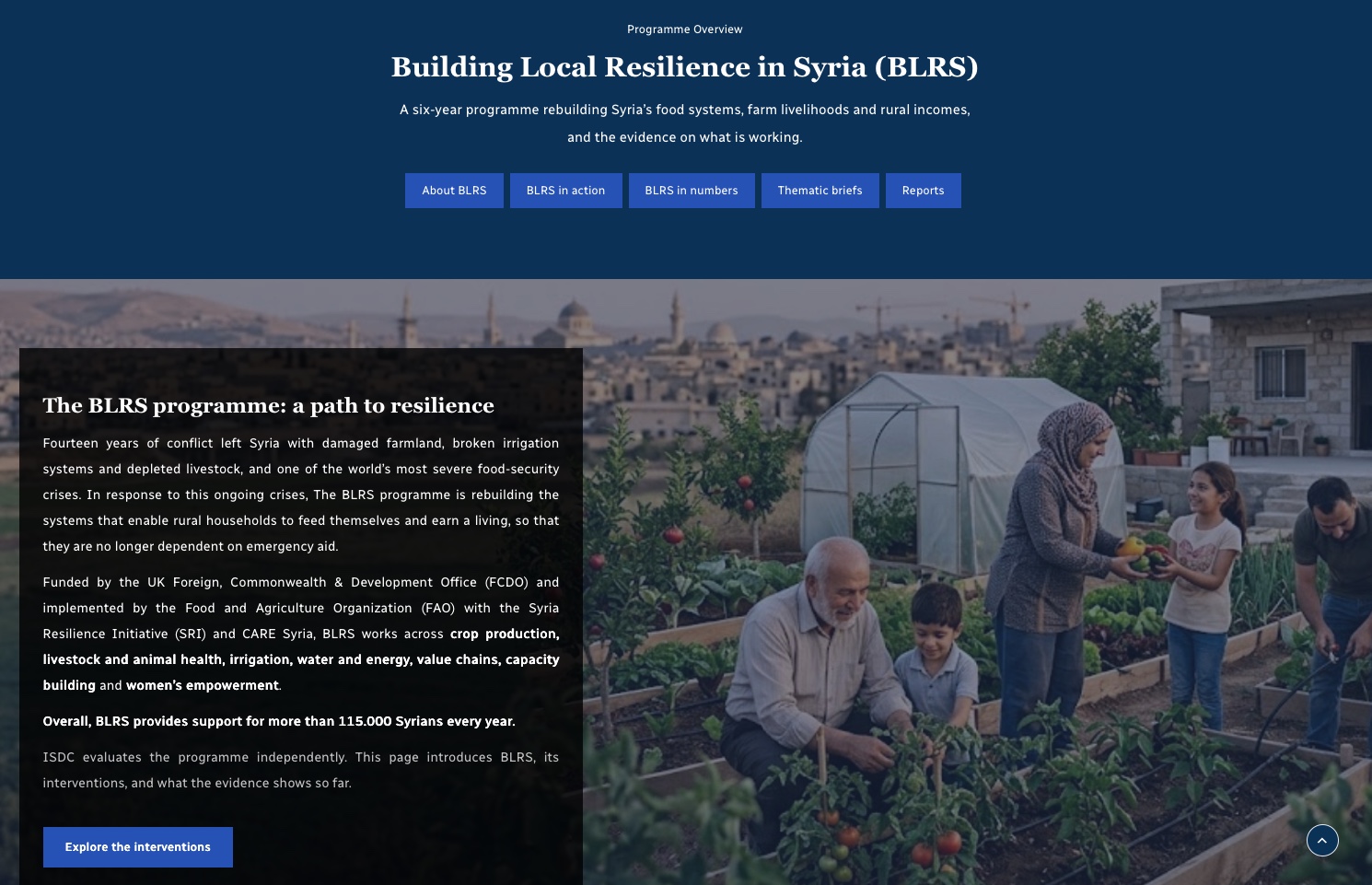Open the Reports section
This screenshot has width=1372, height=885.
point(923,191)
